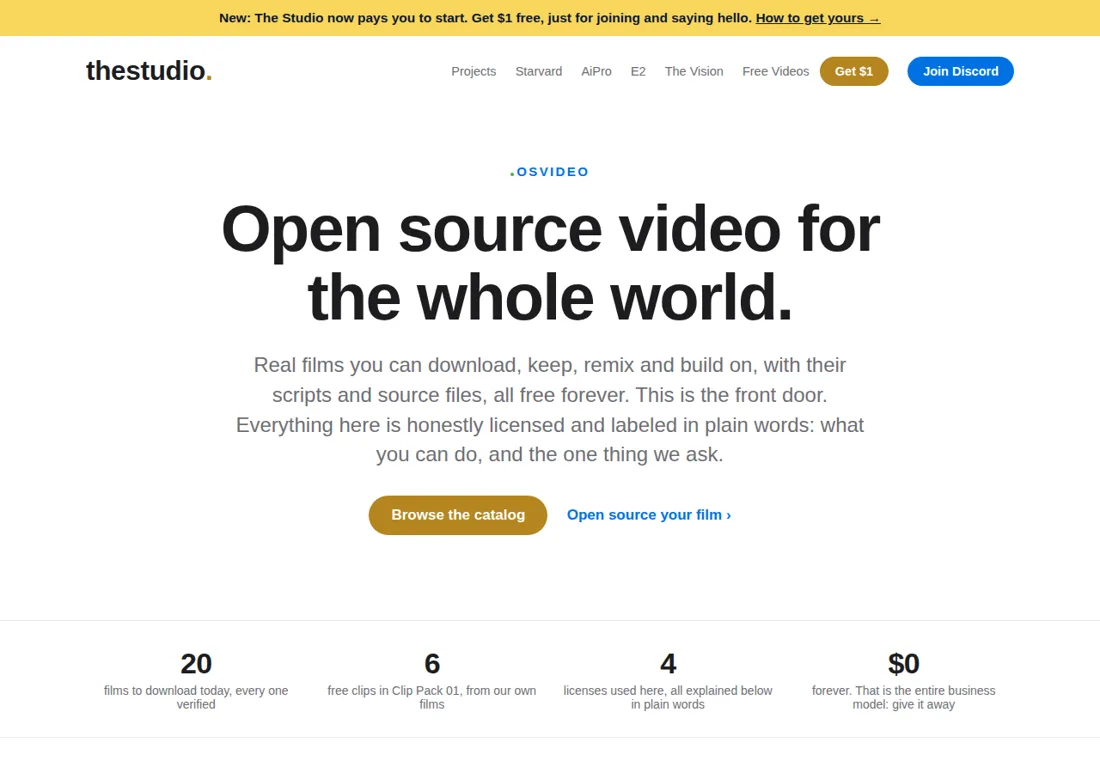The width and height of the screenshot is (1100, 773).
Task: Click the Get $1 button
Action: [854, 72]
